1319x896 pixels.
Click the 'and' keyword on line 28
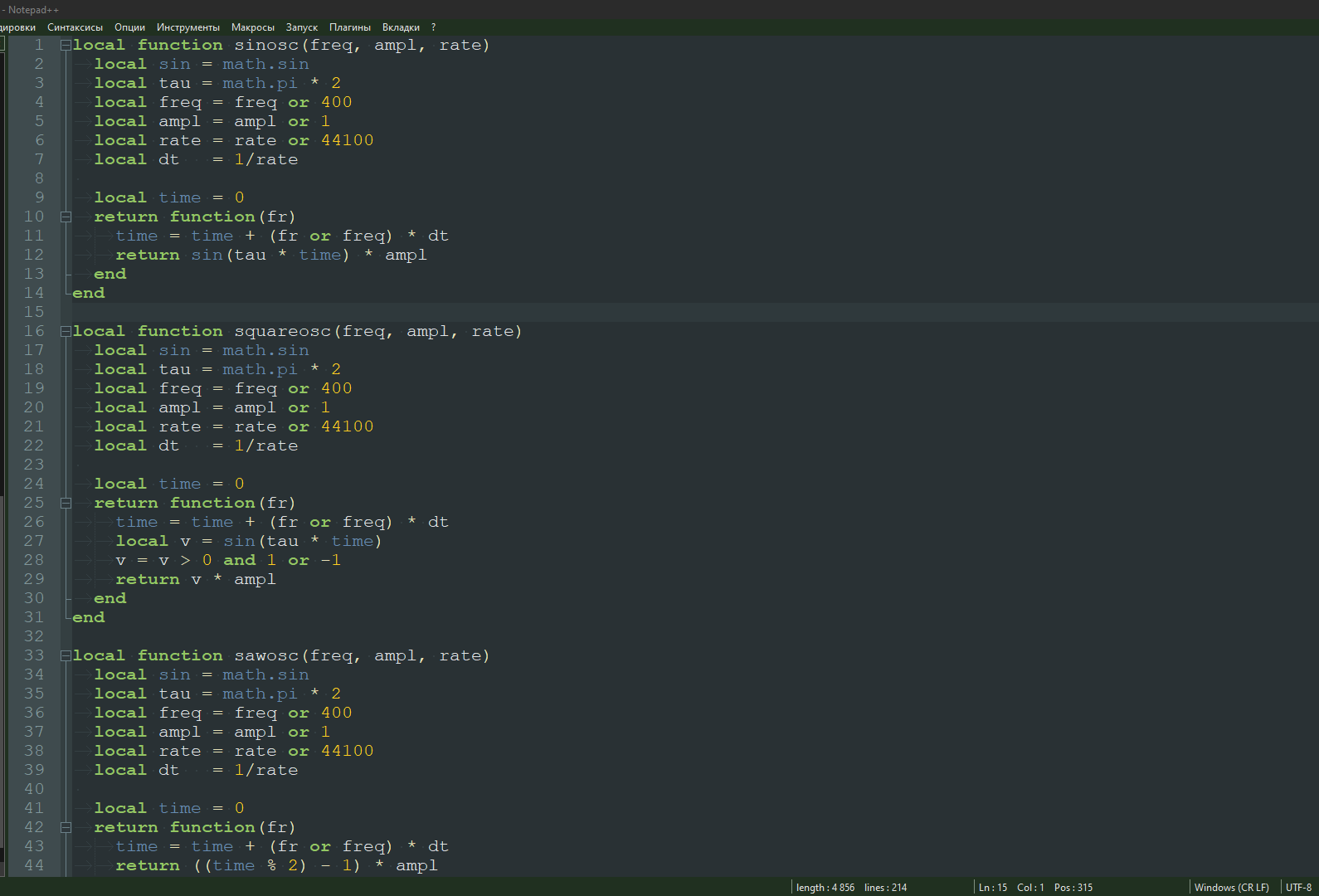click(240, 560)
